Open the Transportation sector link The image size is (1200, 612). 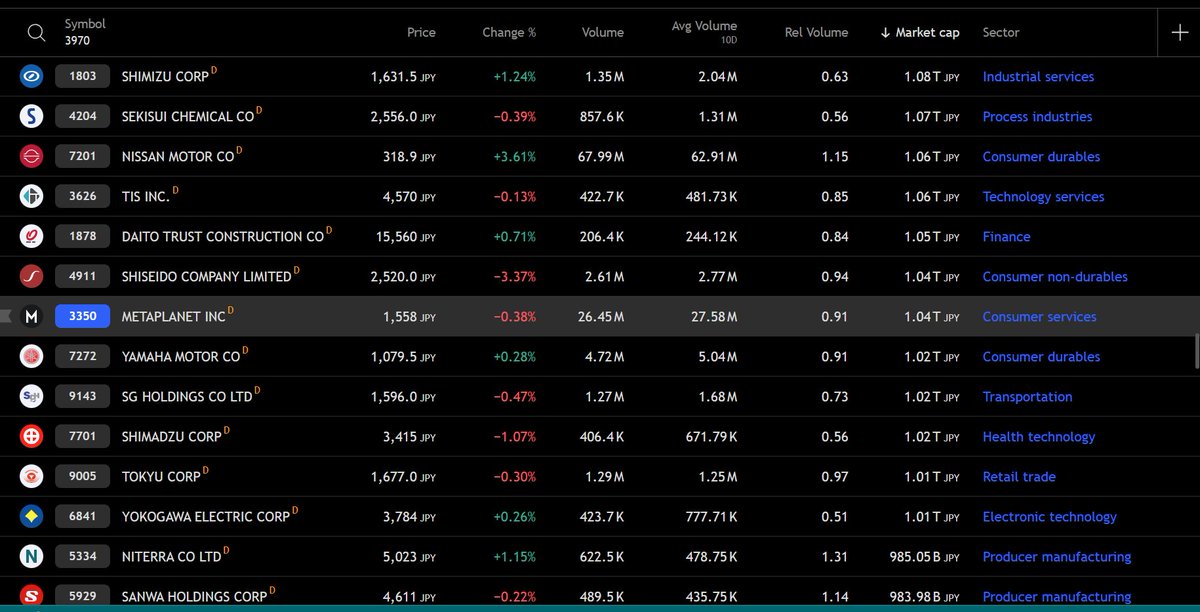pos(1027,396)
